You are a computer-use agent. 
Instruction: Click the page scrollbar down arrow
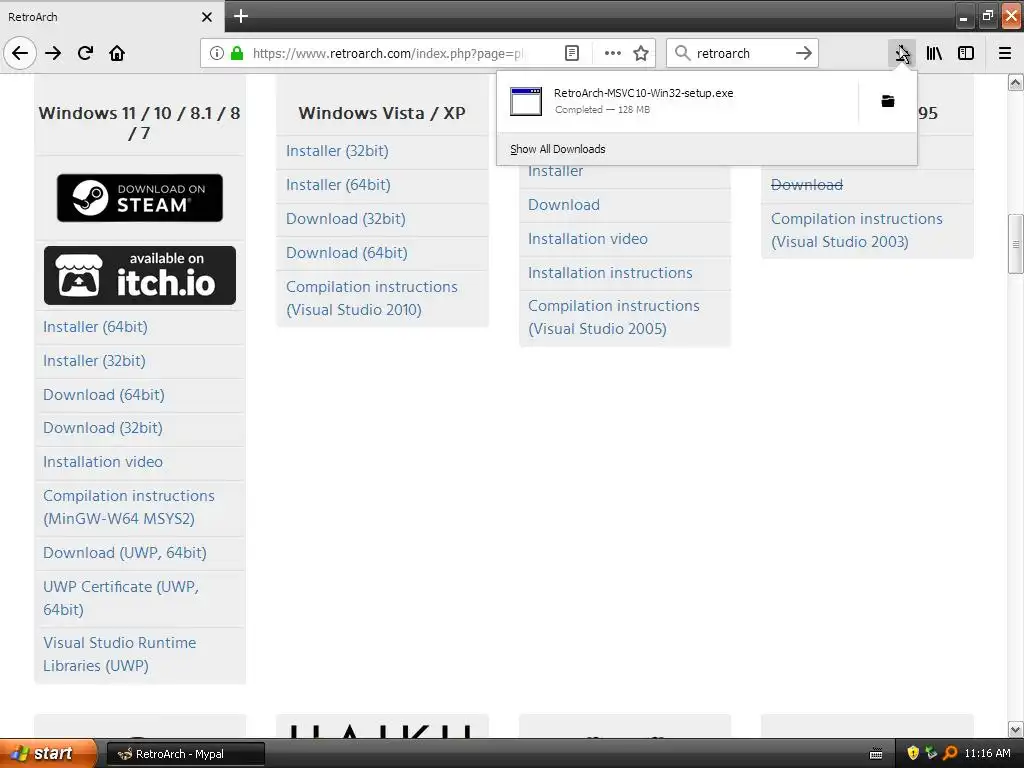coord(1016,729)
